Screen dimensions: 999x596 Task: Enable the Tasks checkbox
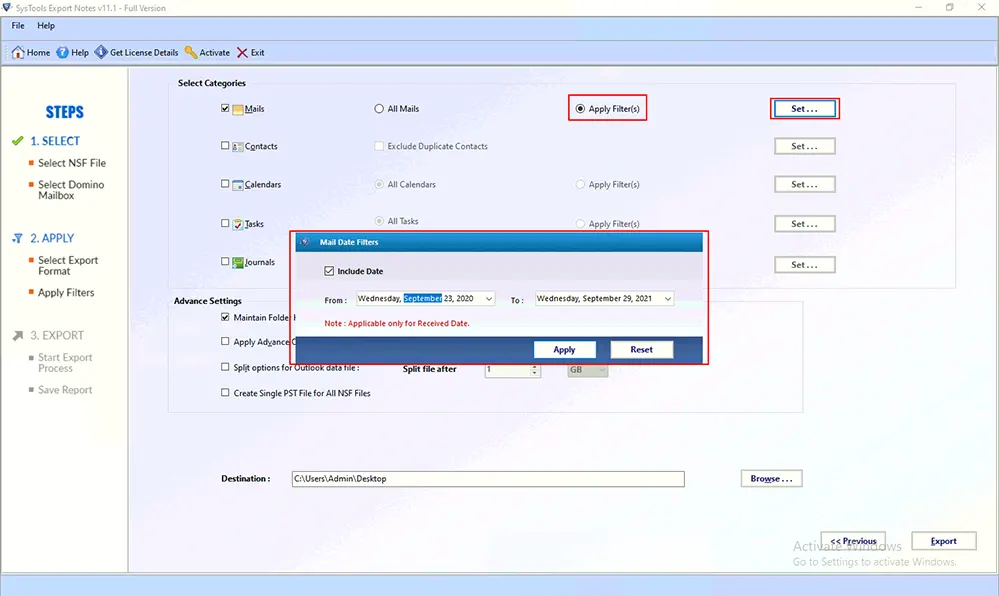coord(225,223)
